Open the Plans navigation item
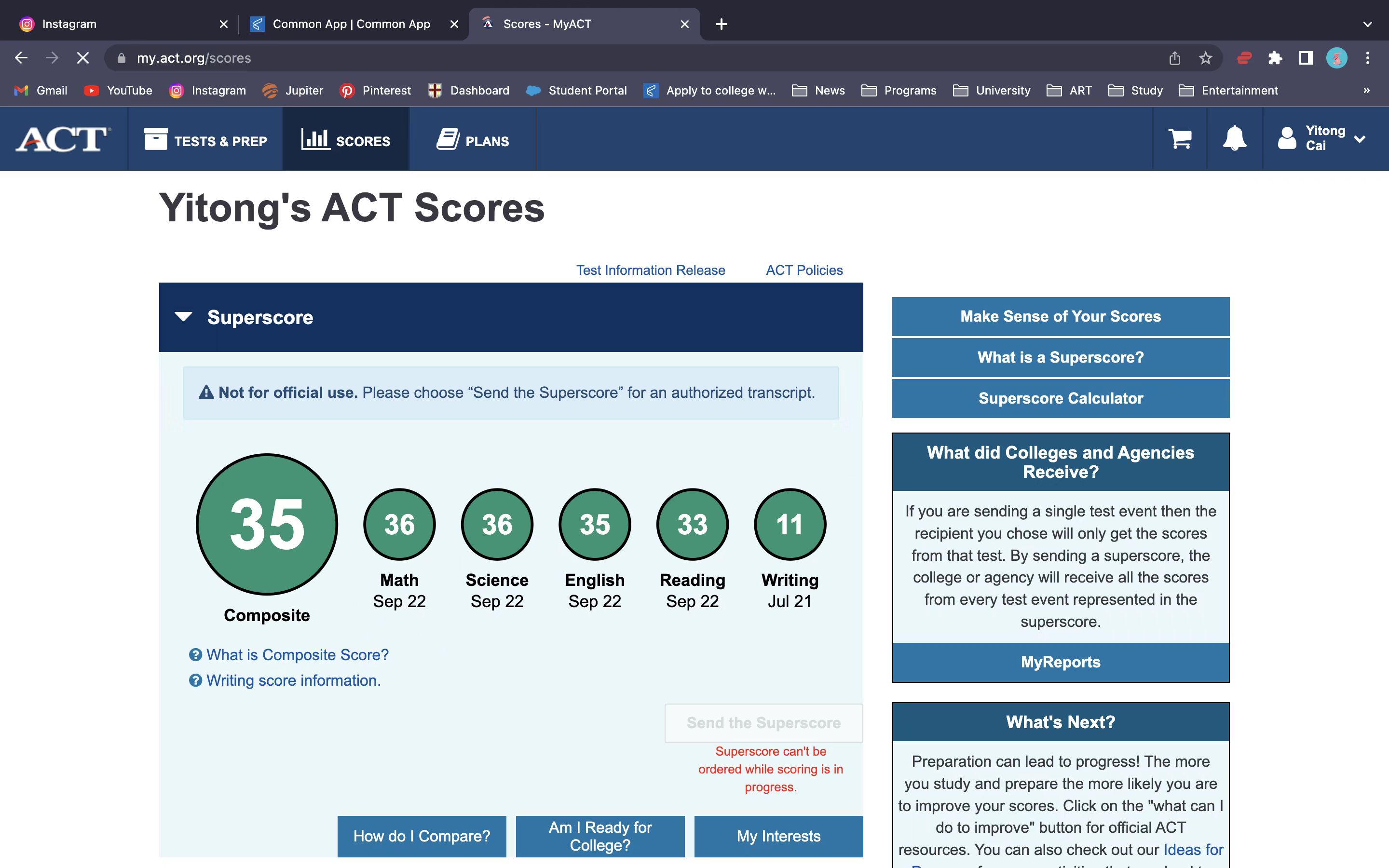This screenshot has width=1389, height=868. click(x=473, y=139)
